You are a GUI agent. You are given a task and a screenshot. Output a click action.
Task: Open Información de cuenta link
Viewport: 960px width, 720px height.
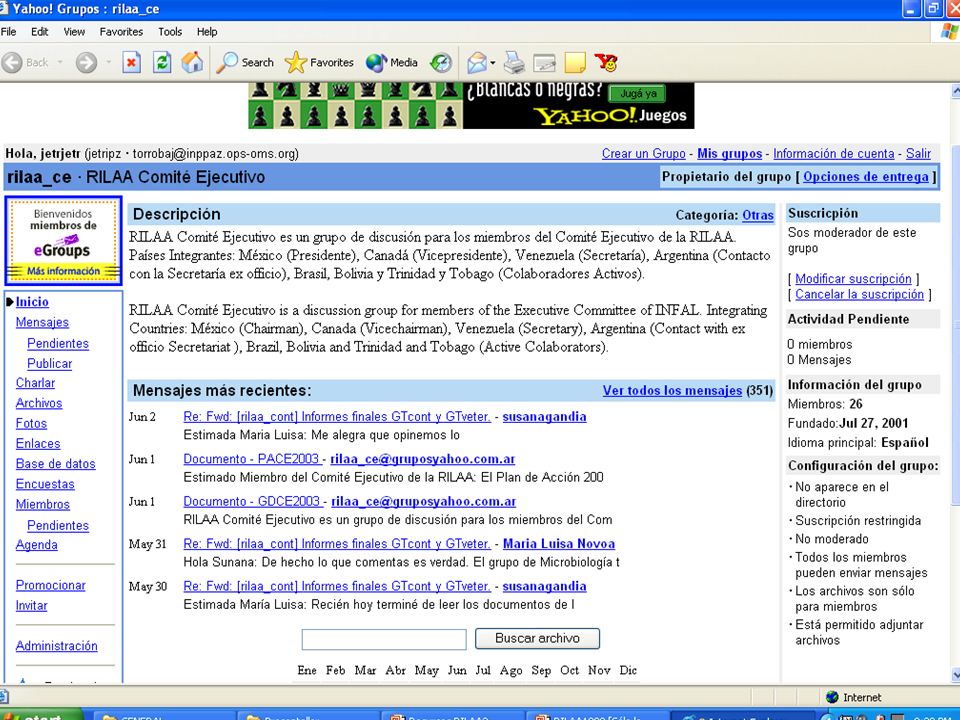pos(833,154)
